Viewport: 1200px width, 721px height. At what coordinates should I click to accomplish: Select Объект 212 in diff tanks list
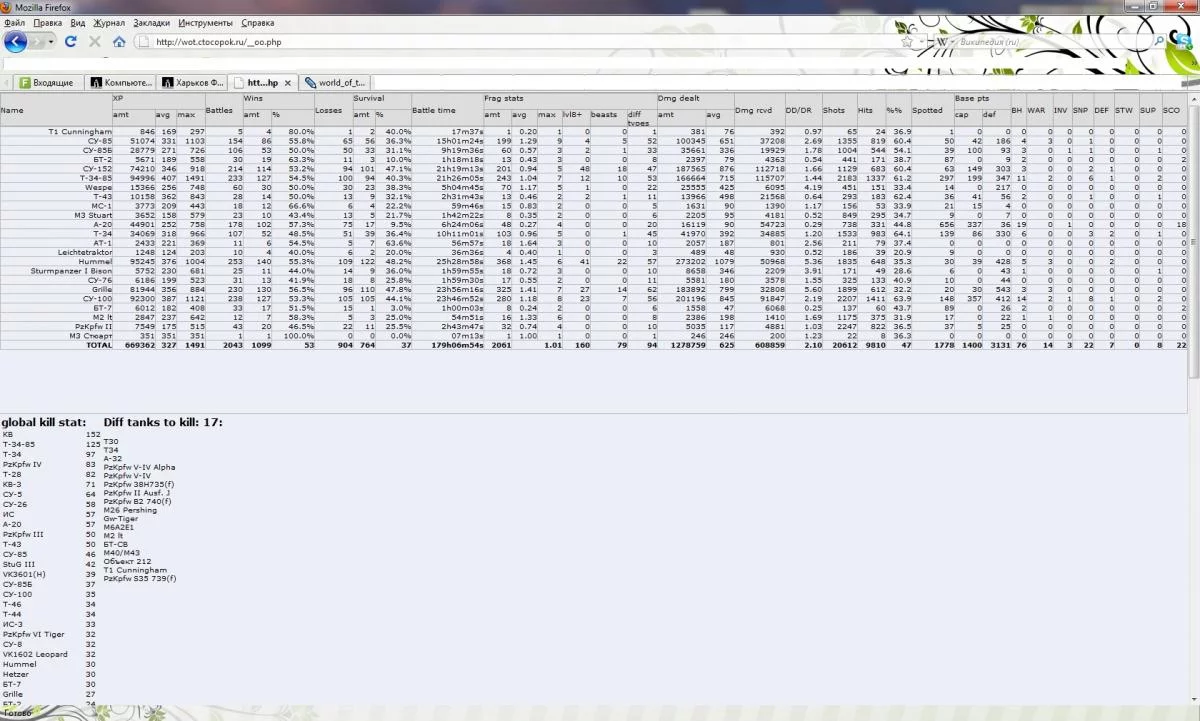coord(127,562)
